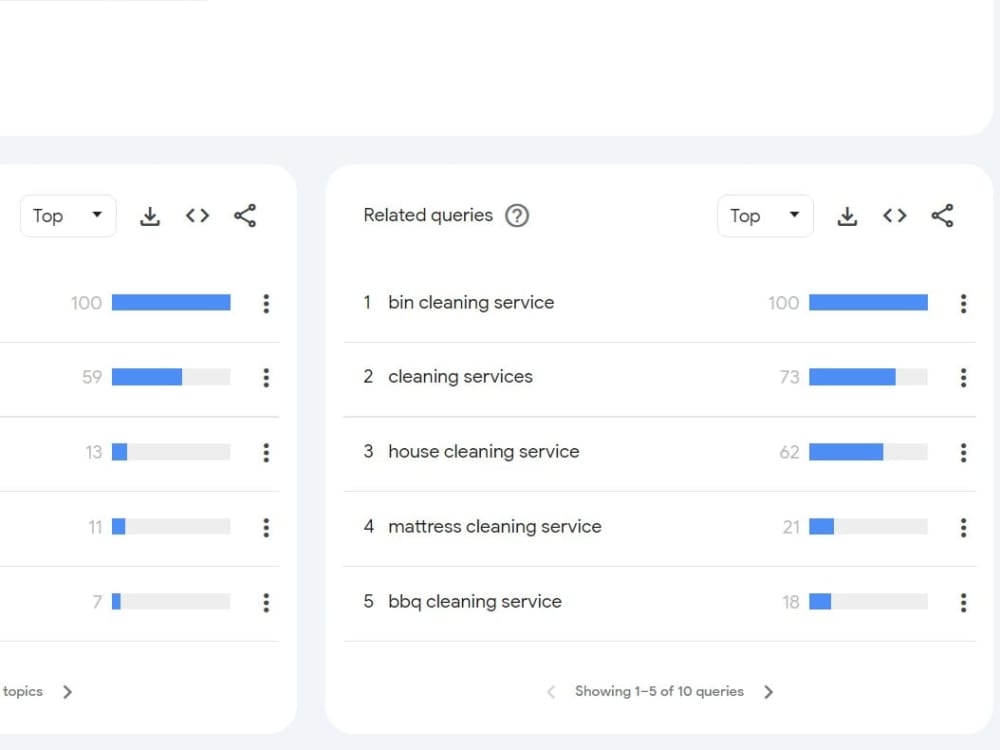Click the bin cleaning service 100 bar
The image size is (1000, 750).
[x=868, y=302]
